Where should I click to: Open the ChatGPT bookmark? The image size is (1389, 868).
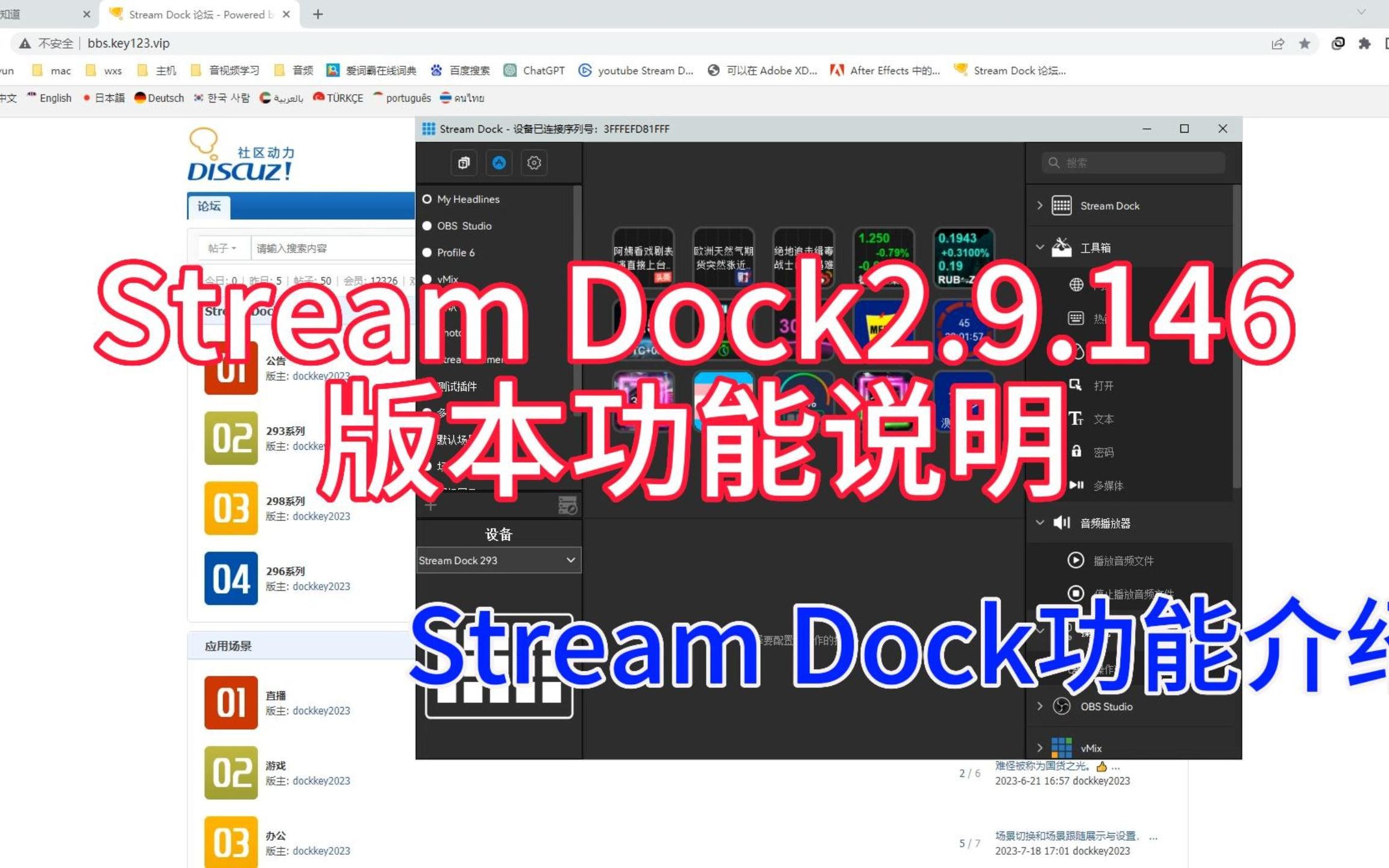coord(535,71)
